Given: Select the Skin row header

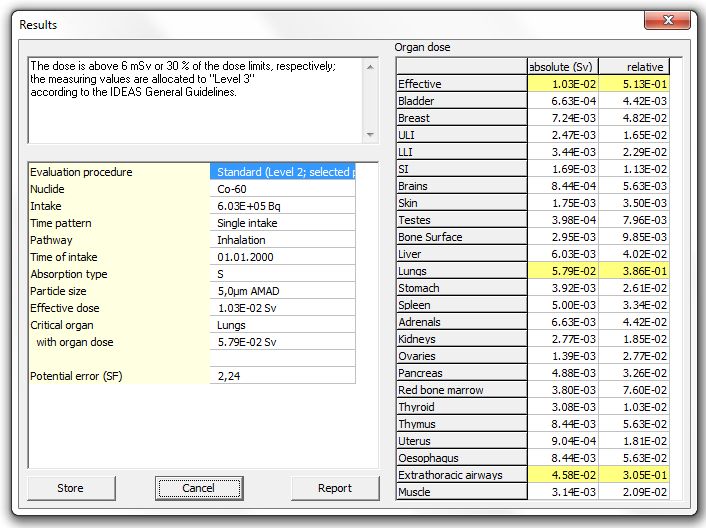Looking at the screenshot, I should coord(462,203).
